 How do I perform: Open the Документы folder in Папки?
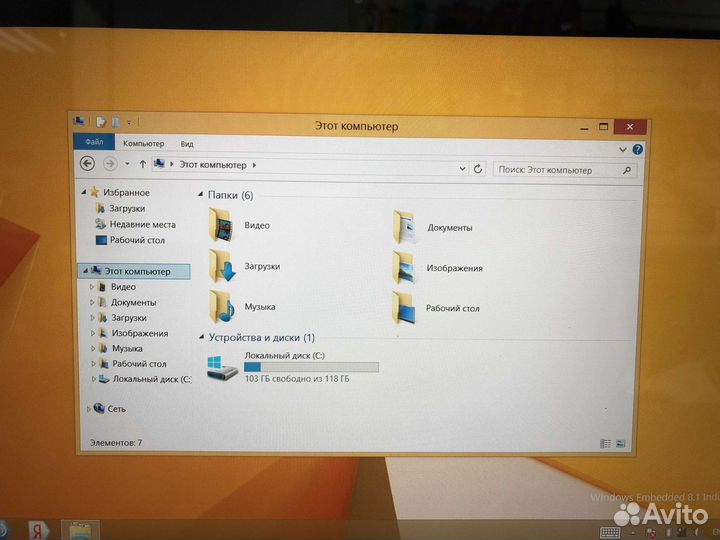pos(432,227)
